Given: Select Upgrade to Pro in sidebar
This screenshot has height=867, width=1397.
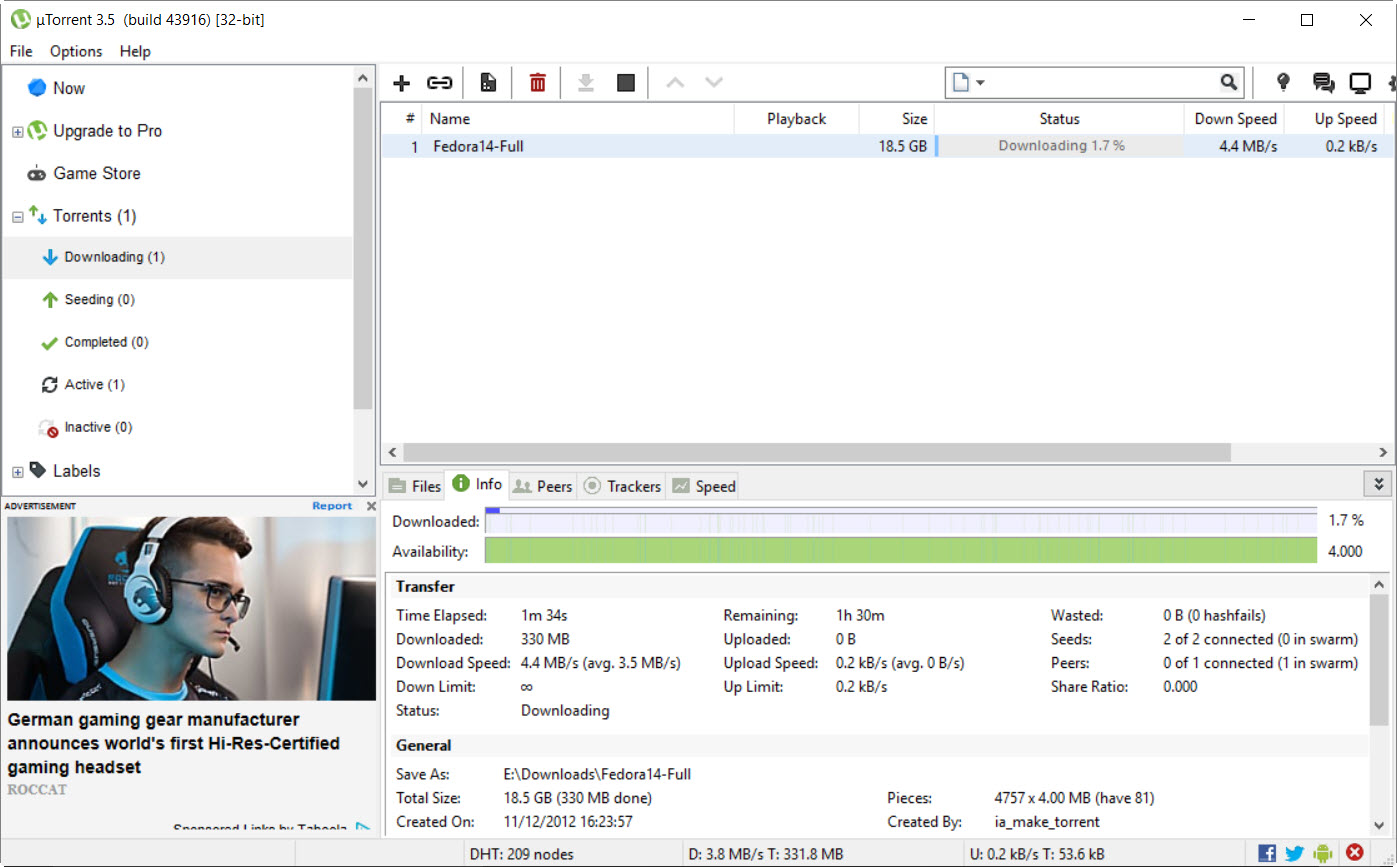Looking at the screenshot, I should (107, 131).
